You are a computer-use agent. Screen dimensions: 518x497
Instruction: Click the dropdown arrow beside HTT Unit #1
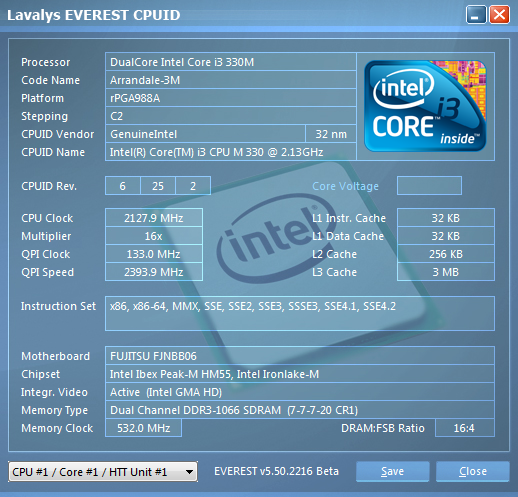pos(189,472)
